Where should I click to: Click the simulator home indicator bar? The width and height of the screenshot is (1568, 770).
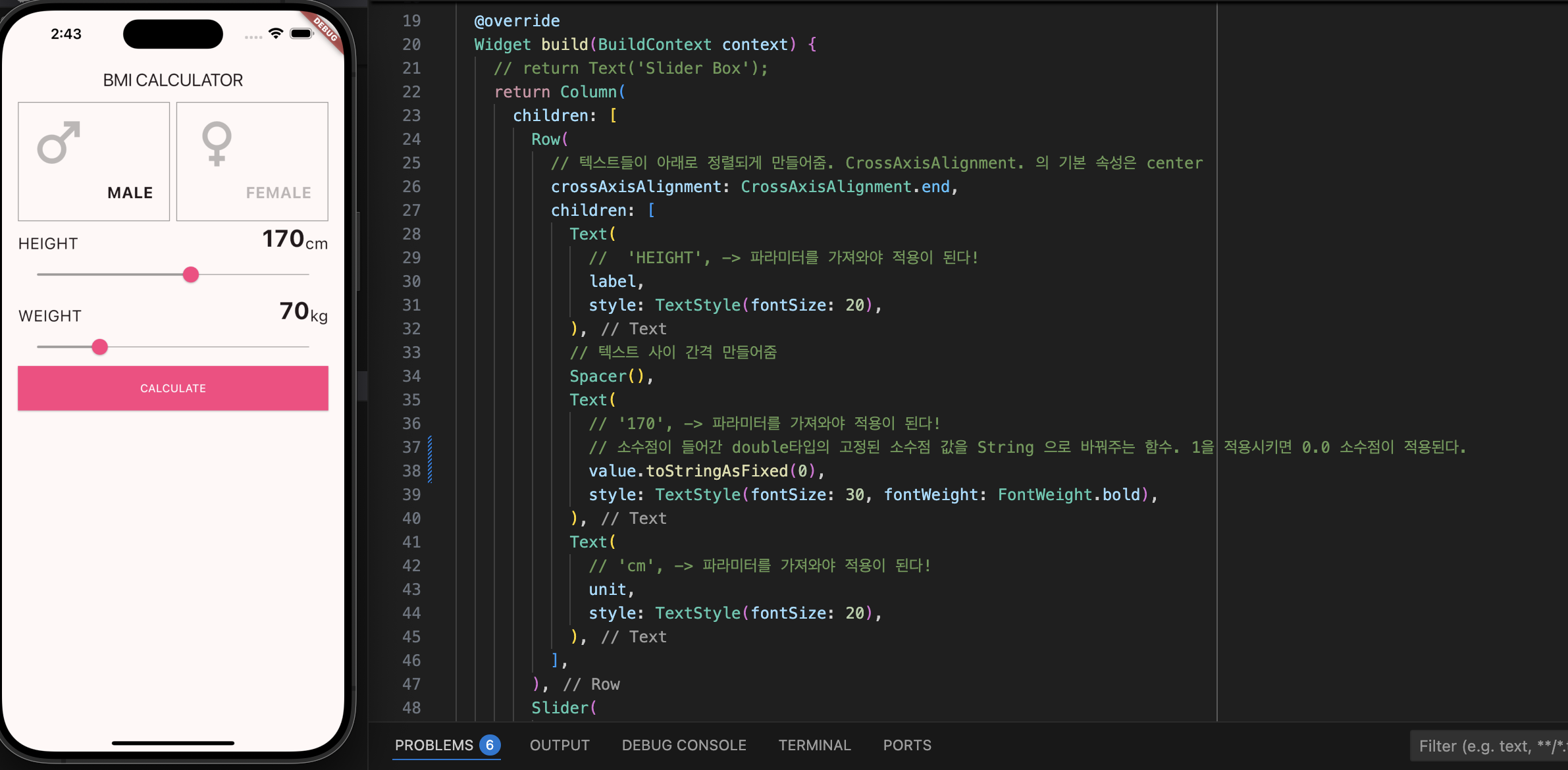(173, 743)
